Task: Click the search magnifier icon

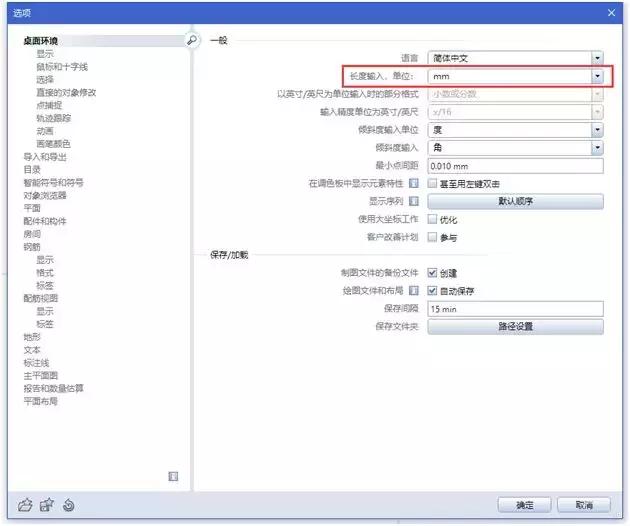Action: [192, 40]
